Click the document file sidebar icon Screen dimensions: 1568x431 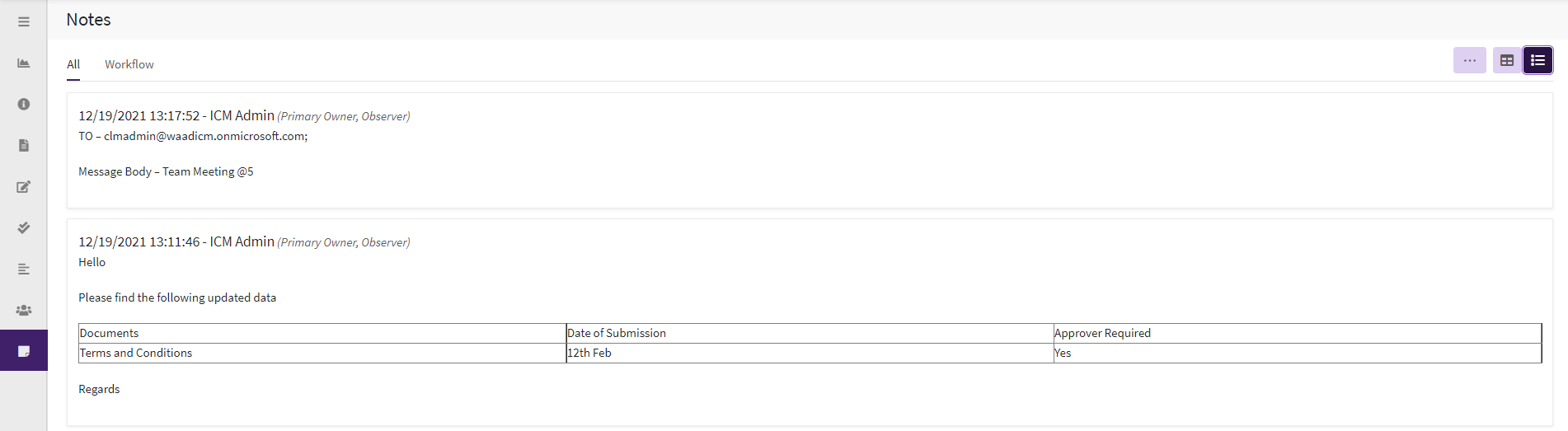coord(24,145)
